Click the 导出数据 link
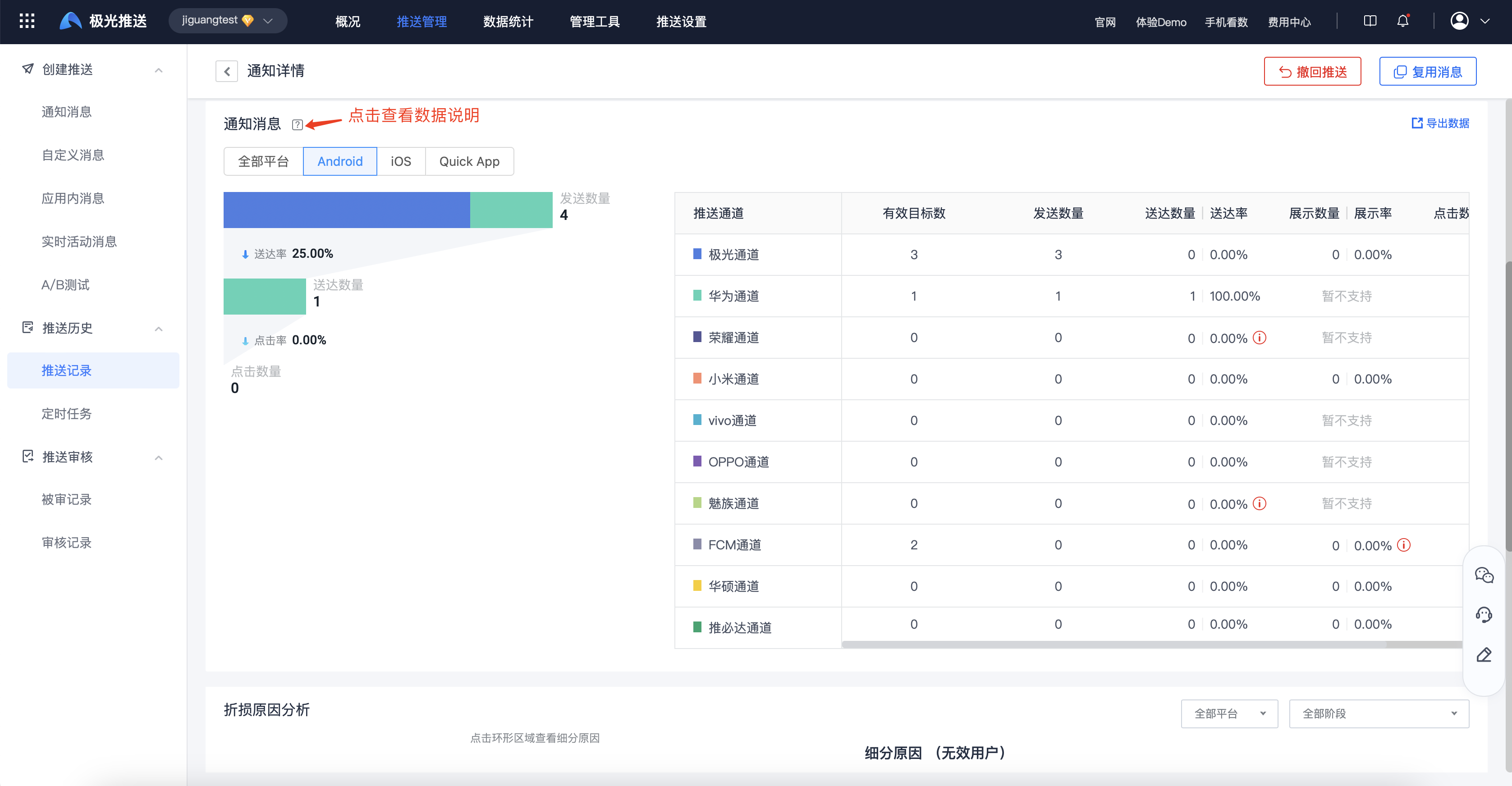 click(1440, 123)
